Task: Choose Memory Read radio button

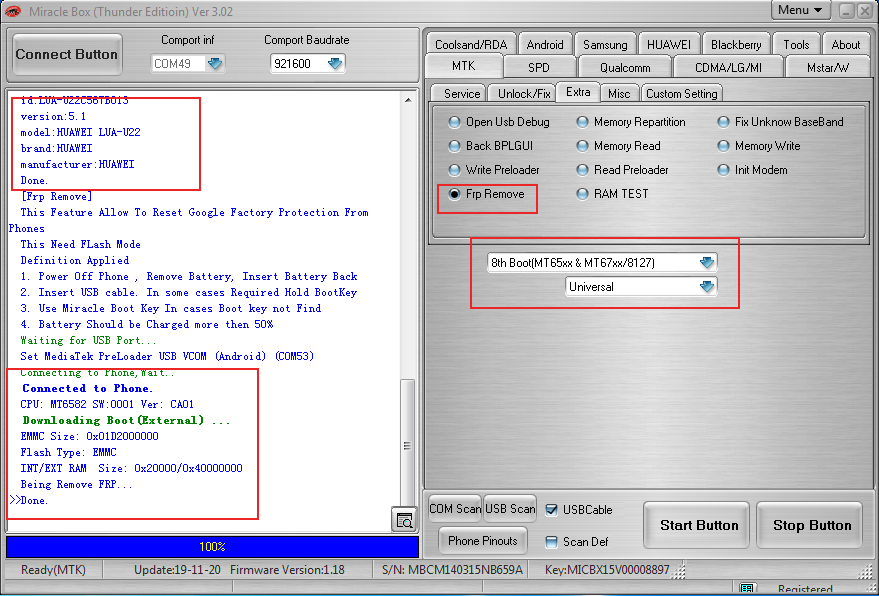Action: coord(619,146)
